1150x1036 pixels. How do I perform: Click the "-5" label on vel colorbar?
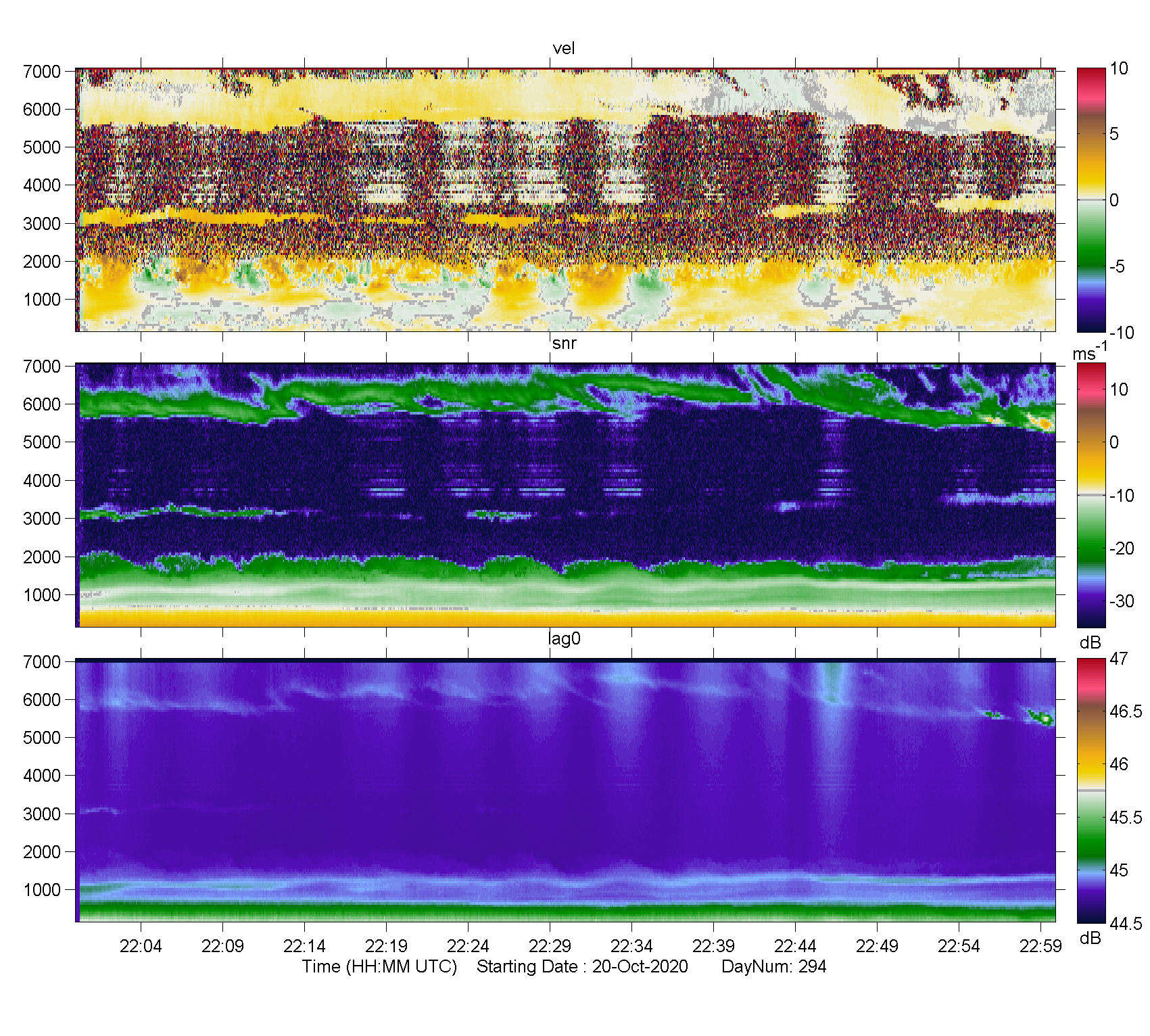pos(1118,266)
